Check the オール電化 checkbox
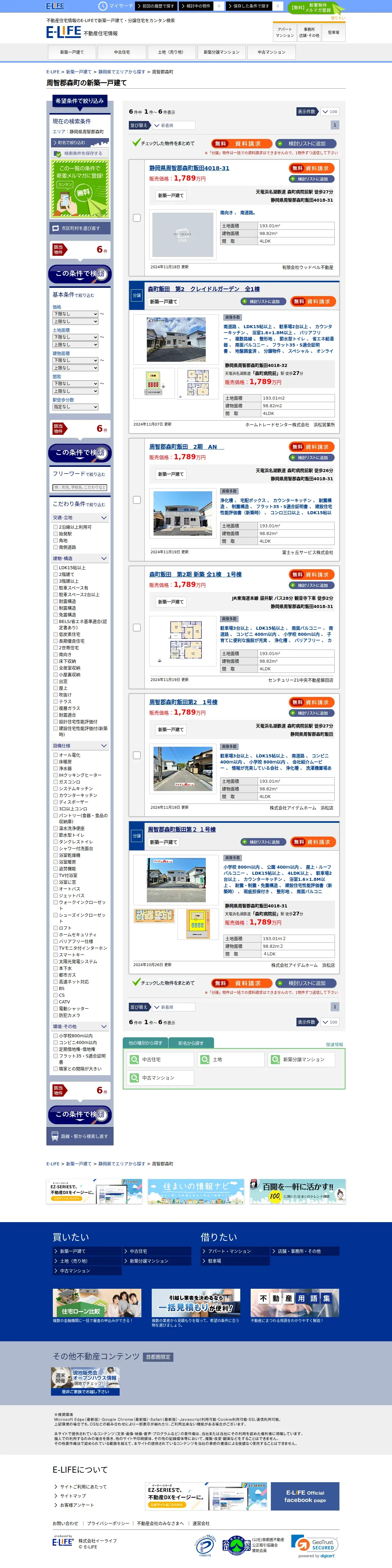This screenshot has height=1568, width=392. (x=55, y=755)
